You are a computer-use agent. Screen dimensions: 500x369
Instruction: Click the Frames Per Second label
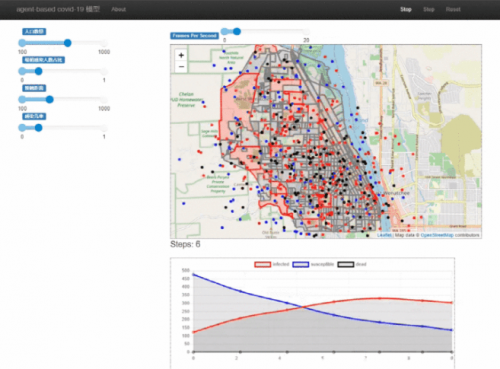pos(194,36)
